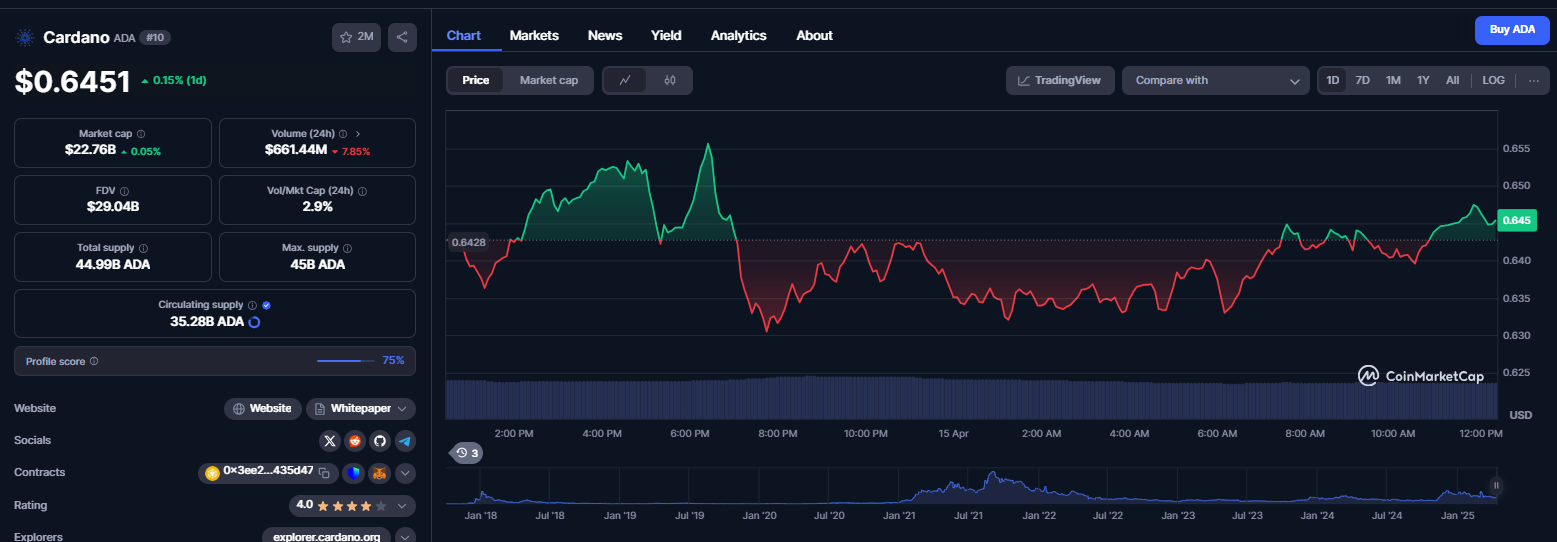Open the GitHub repository icon
Viewport: 1557px width, 542px height.
380,440
